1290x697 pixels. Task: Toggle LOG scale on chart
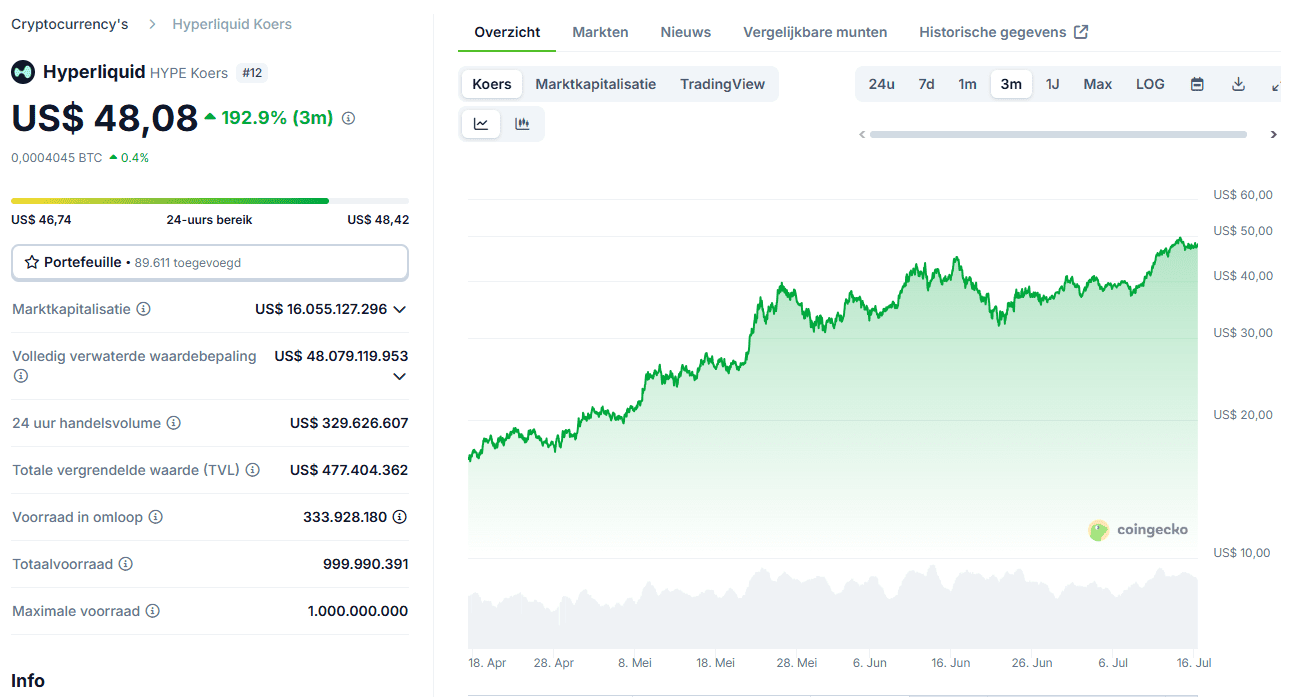(1150, 84)
